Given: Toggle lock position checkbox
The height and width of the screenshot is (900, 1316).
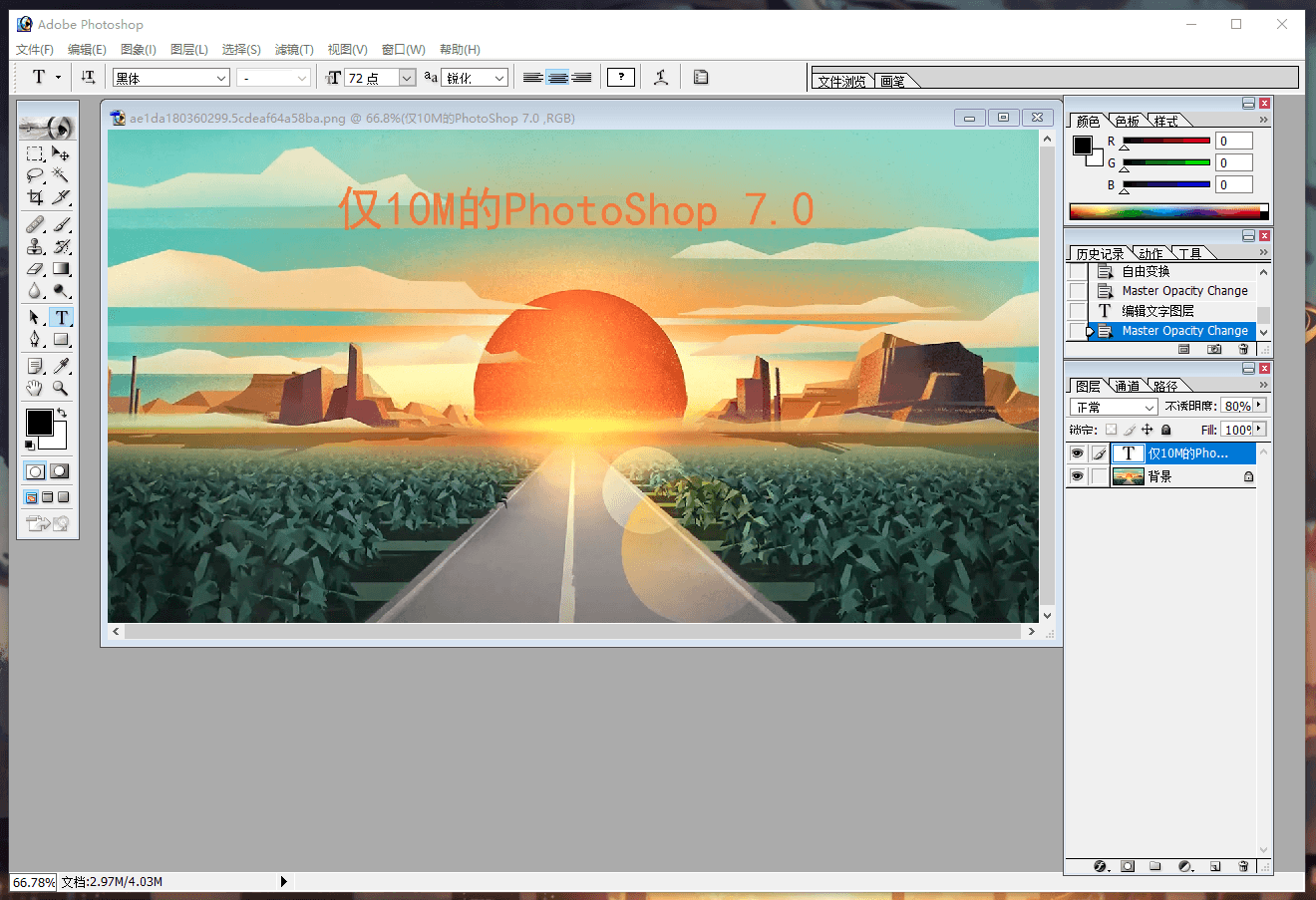Looking at the screenshot, I should [x=1147, y=430].
